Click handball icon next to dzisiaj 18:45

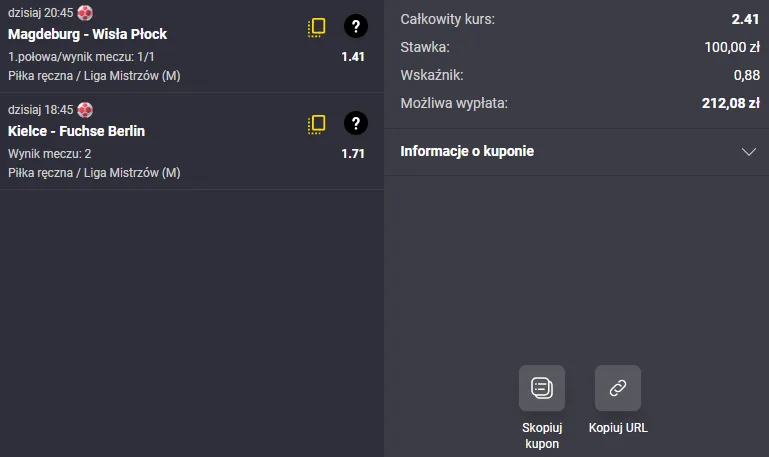pos(85,110)
